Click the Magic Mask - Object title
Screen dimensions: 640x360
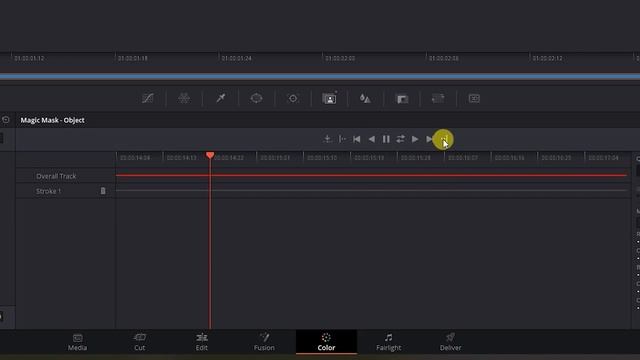(x=52, y=120)
